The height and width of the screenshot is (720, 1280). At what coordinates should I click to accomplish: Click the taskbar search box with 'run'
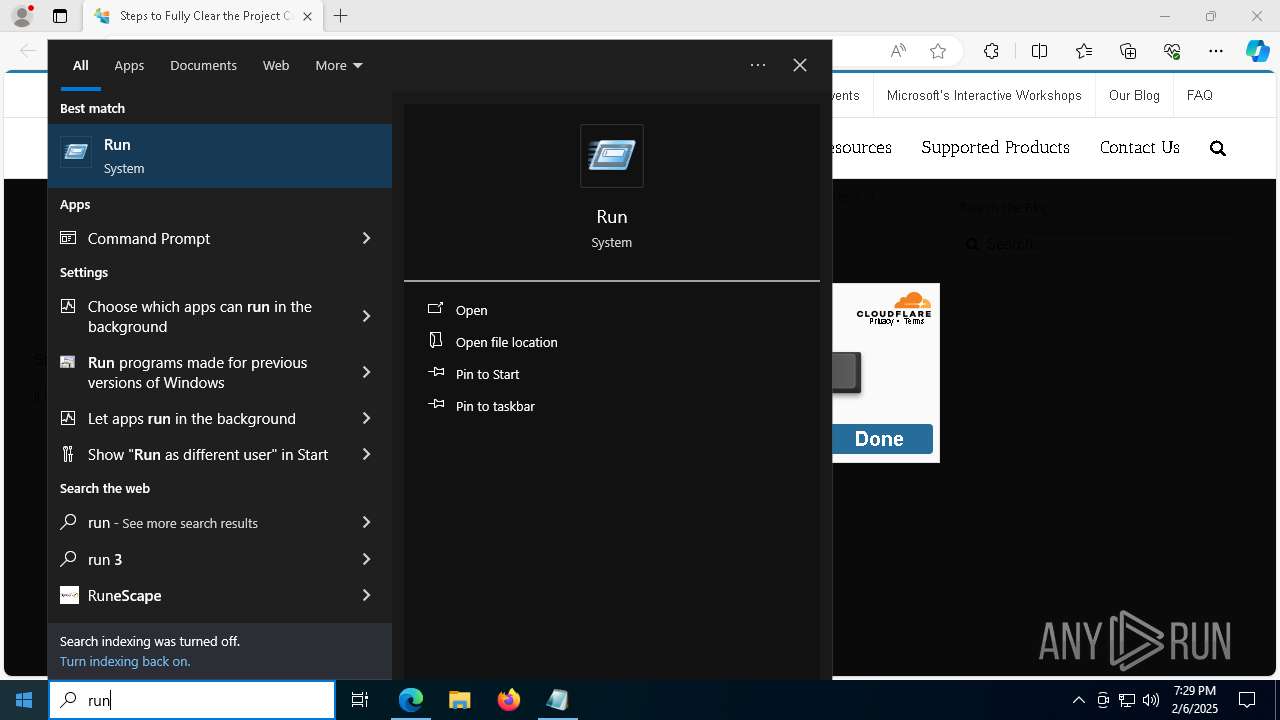tap(192, 700)
